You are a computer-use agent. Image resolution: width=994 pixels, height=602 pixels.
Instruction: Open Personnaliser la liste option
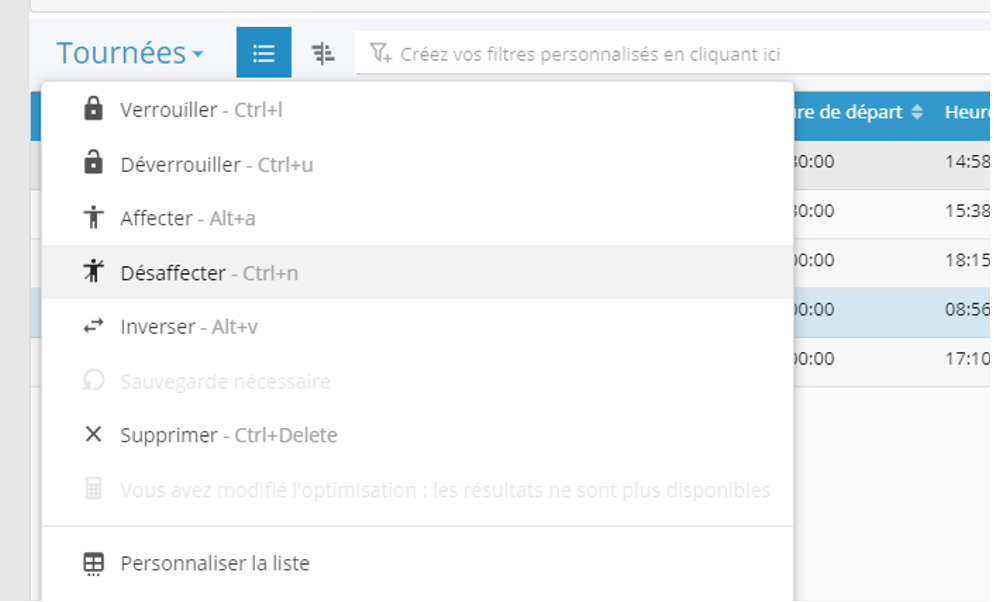coord(215,564)
